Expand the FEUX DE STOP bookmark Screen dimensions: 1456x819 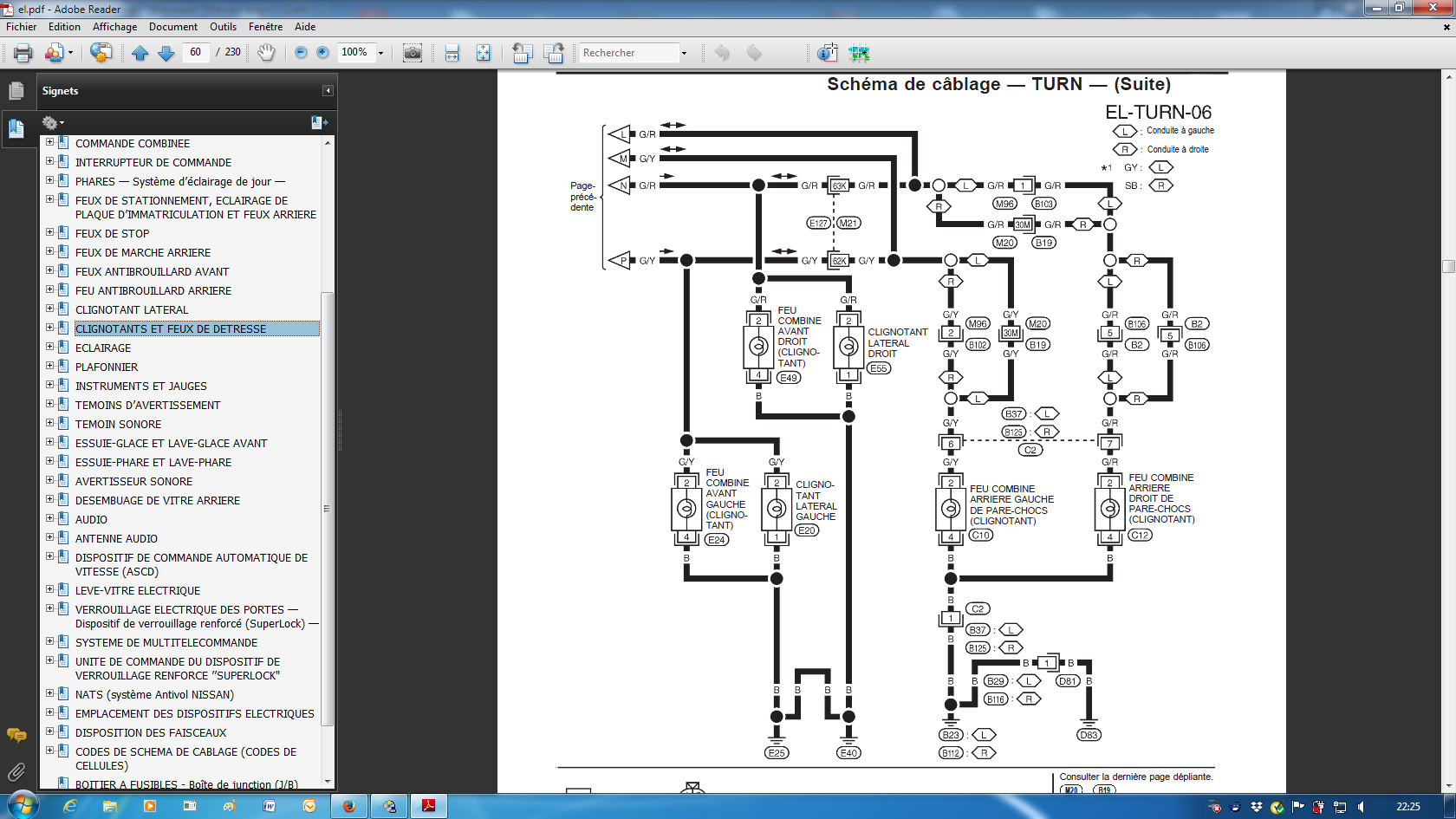click(49, 232)
